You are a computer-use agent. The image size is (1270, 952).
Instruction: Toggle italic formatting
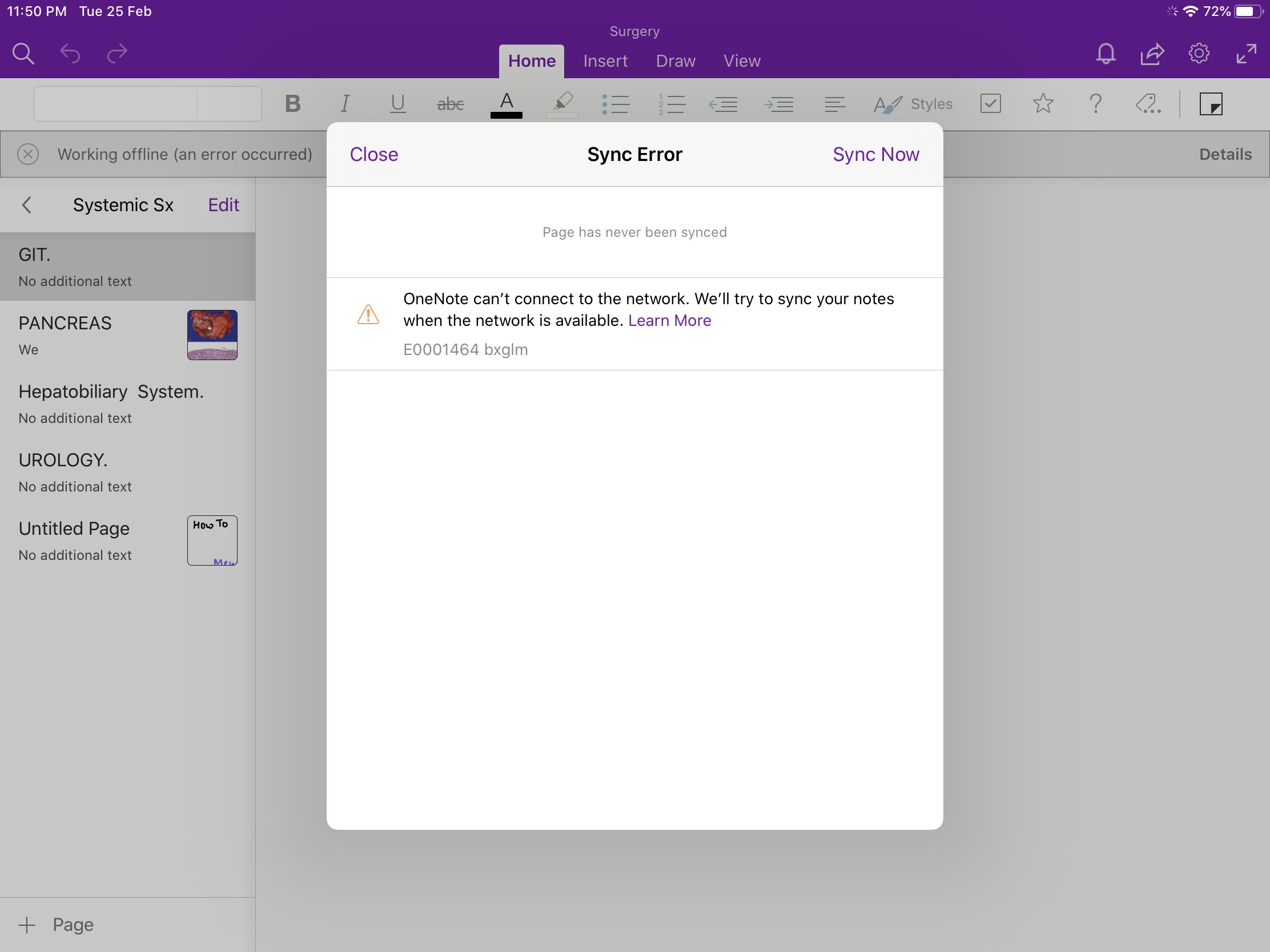[344, 104]
